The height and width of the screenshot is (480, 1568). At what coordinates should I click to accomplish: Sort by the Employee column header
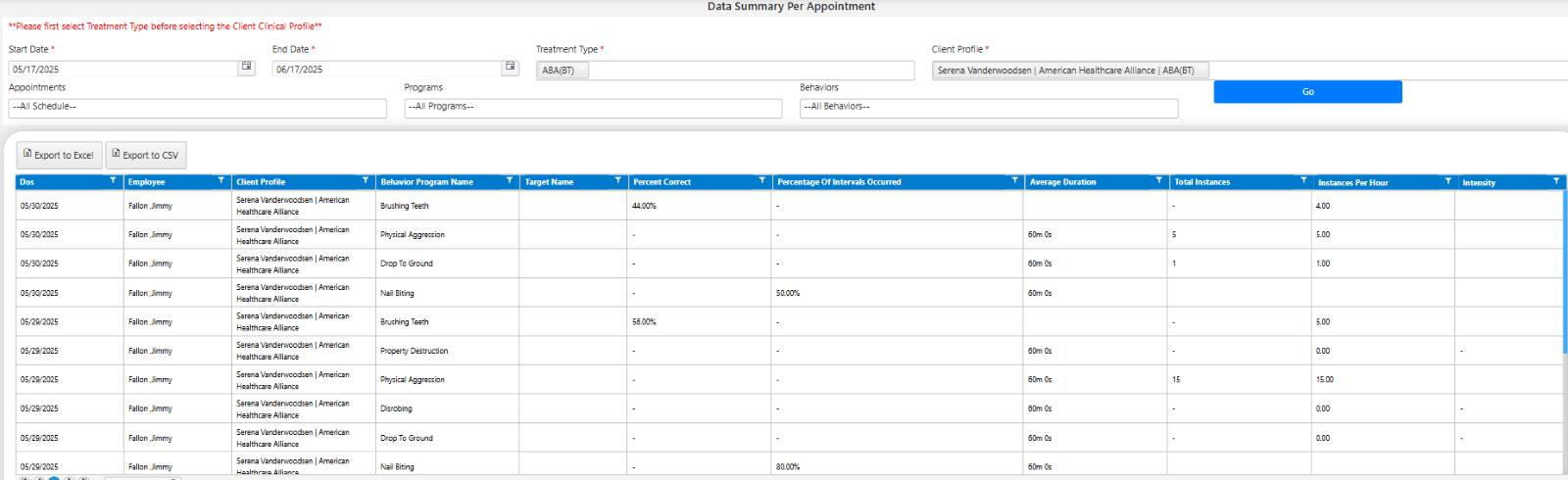tap(146, 182)
